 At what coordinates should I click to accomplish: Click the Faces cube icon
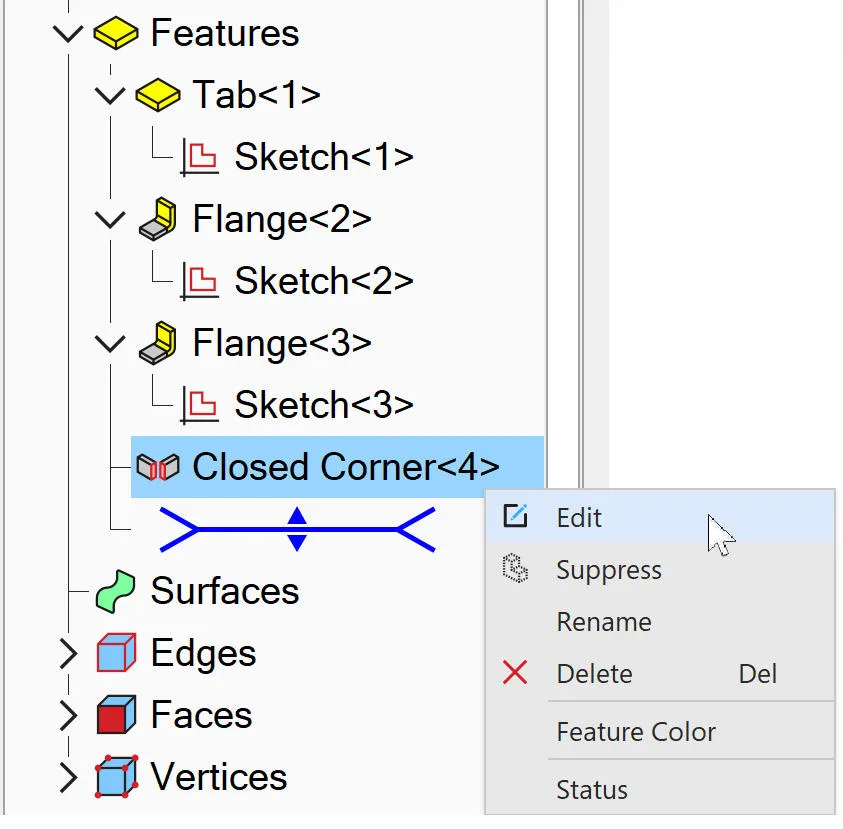pos(116,714)
